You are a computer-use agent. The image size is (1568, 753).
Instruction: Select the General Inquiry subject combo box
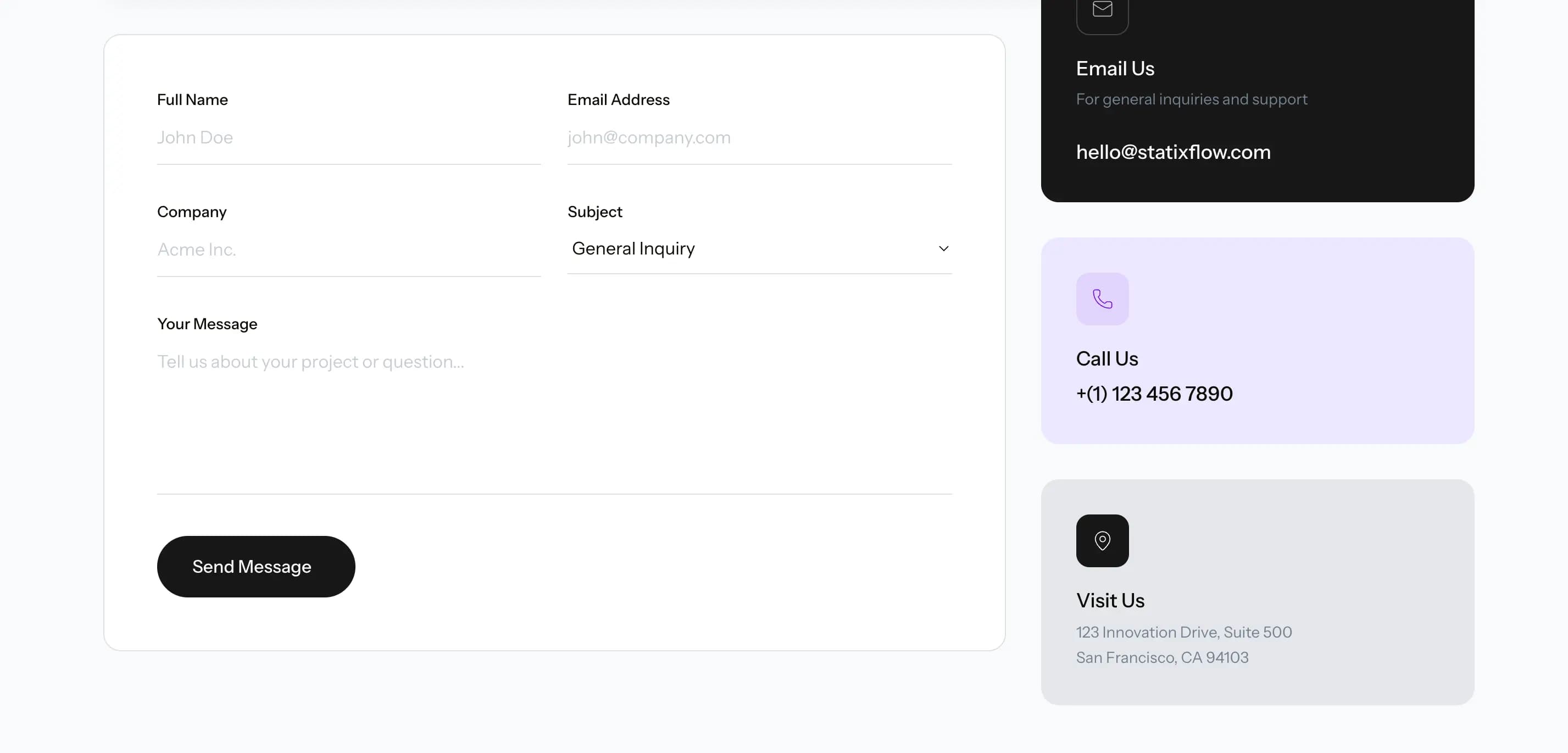point(760,248)
